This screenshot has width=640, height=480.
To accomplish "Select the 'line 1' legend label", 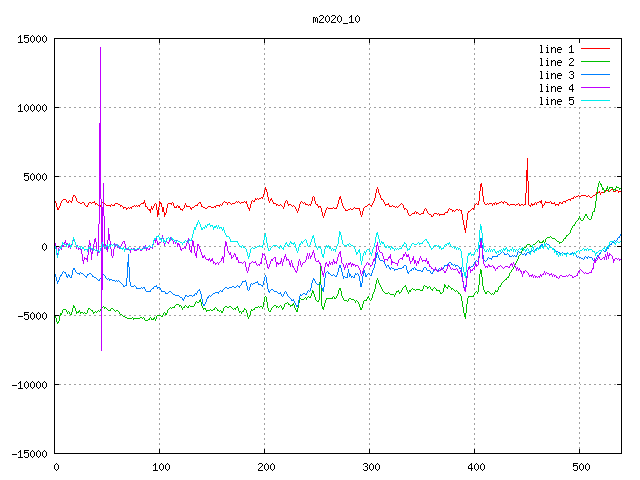I will [557, 49].
